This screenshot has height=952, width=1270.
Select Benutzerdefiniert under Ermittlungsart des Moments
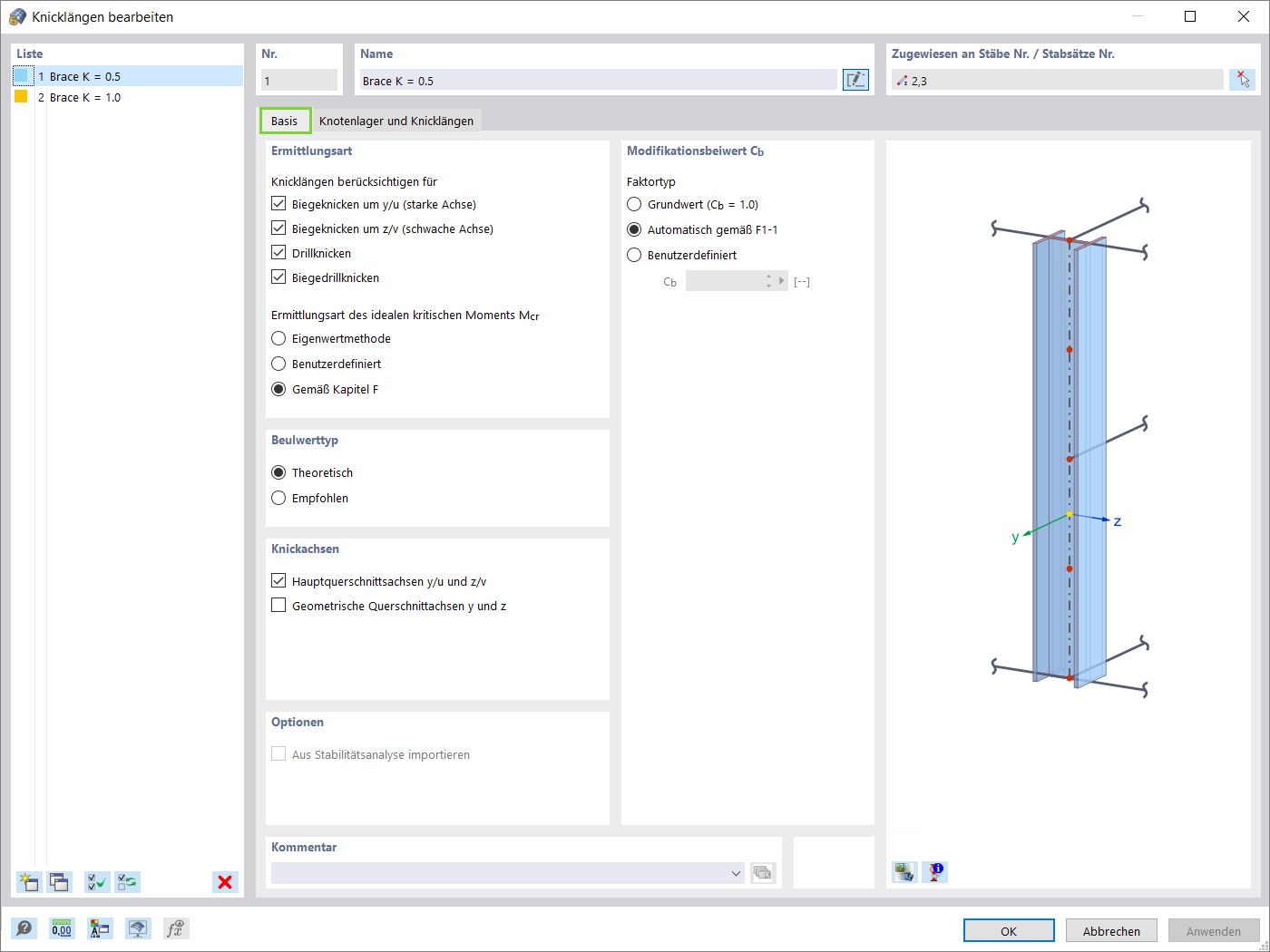(278, 364)
